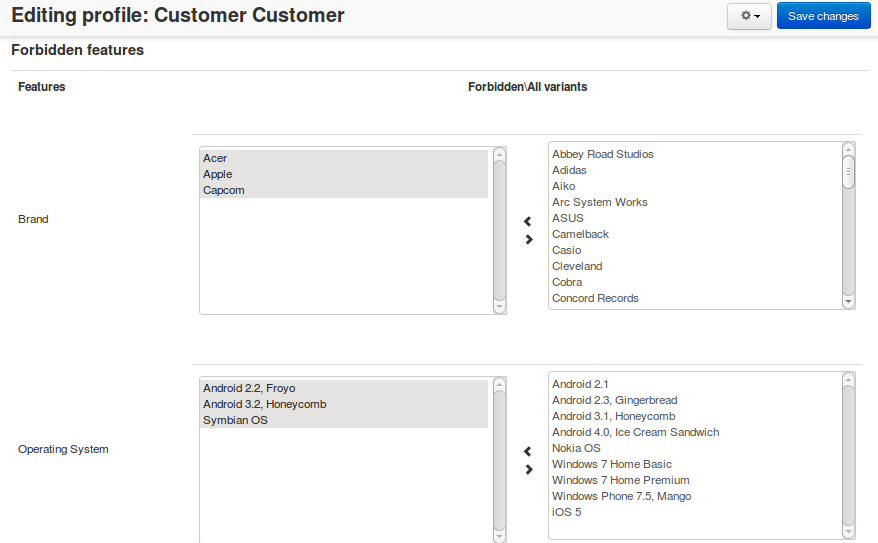Click Save changes button

click(x=823, y=16)
